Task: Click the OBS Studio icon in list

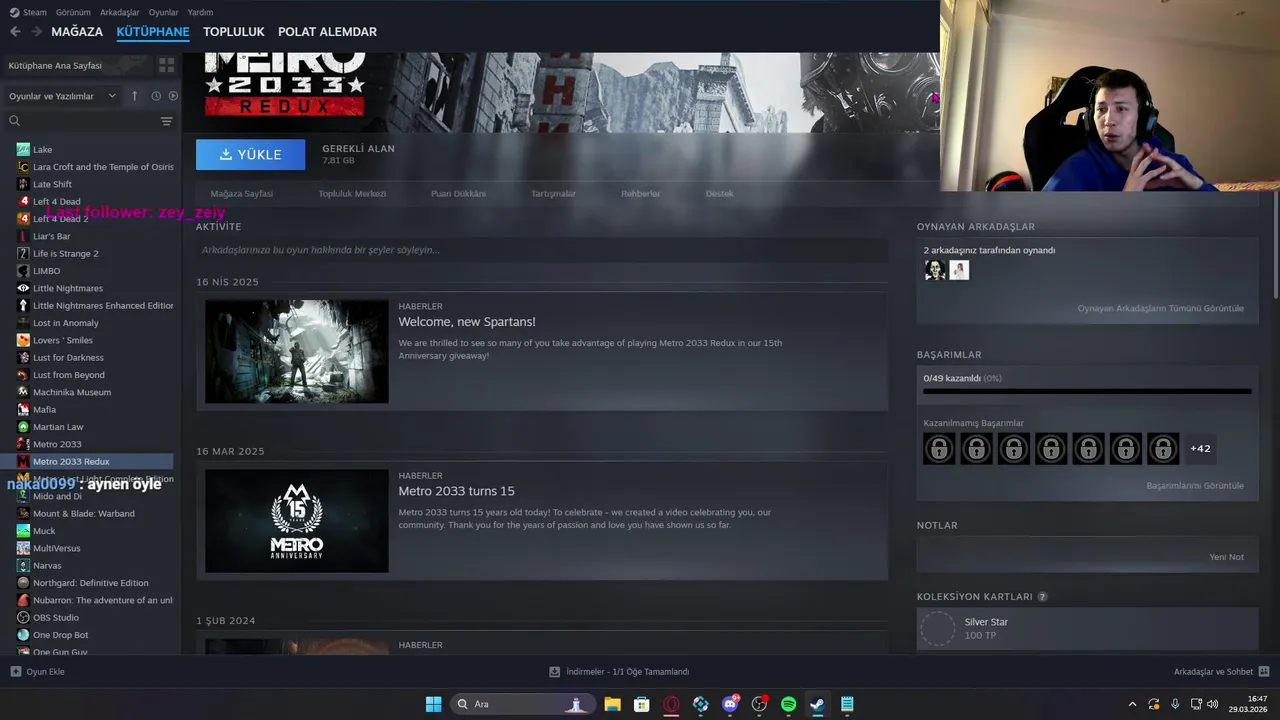Action: 23,617
